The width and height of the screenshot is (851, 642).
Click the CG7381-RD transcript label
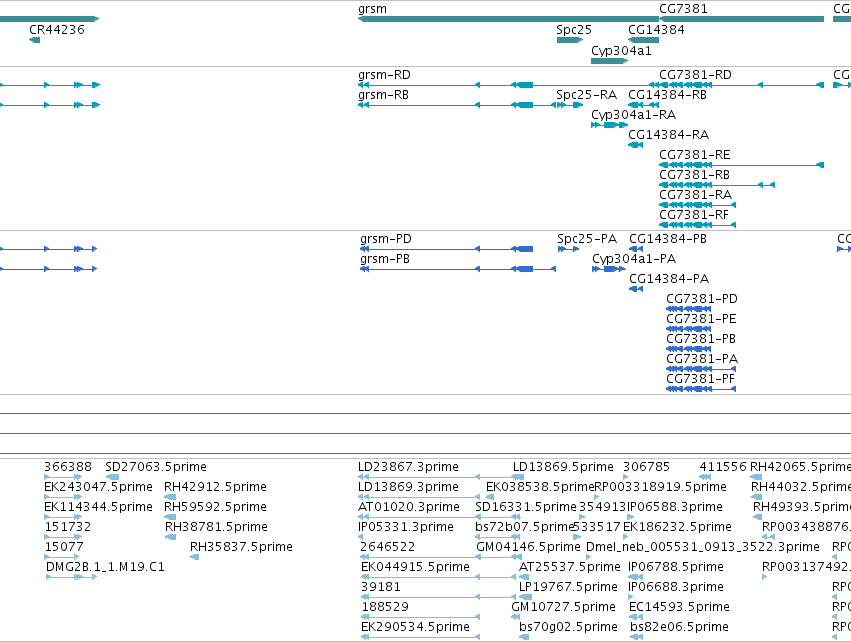point(695,75)
